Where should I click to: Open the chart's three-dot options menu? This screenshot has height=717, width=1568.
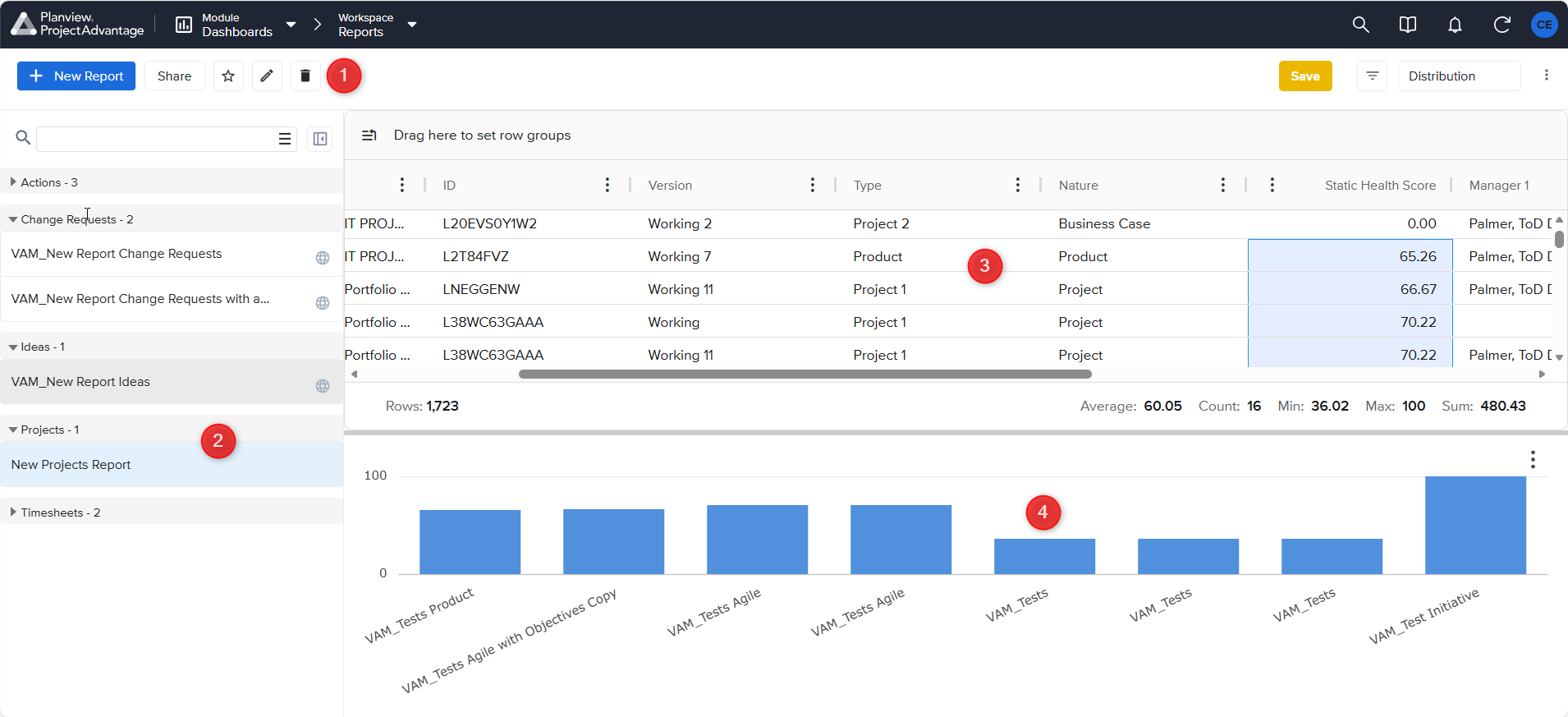tap(1533, 460)
